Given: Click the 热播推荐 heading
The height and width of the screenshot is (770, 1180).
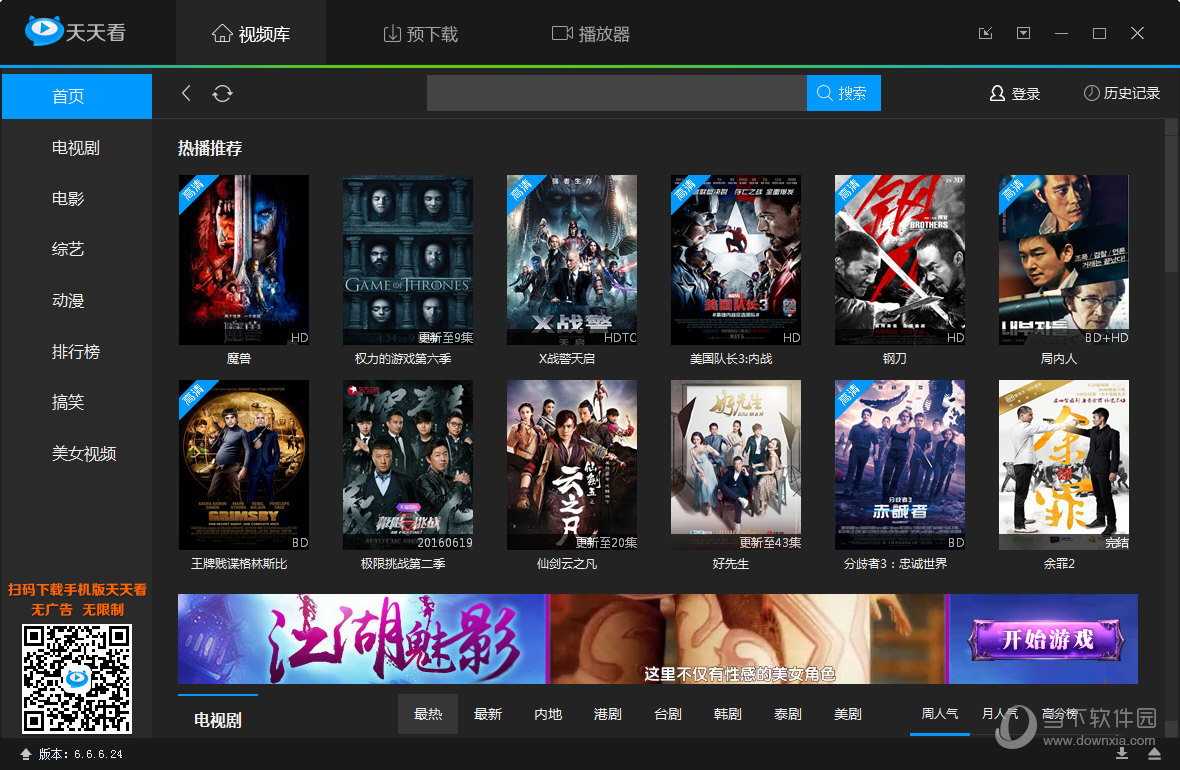Looking at the screenshot, I should [210, 148].
